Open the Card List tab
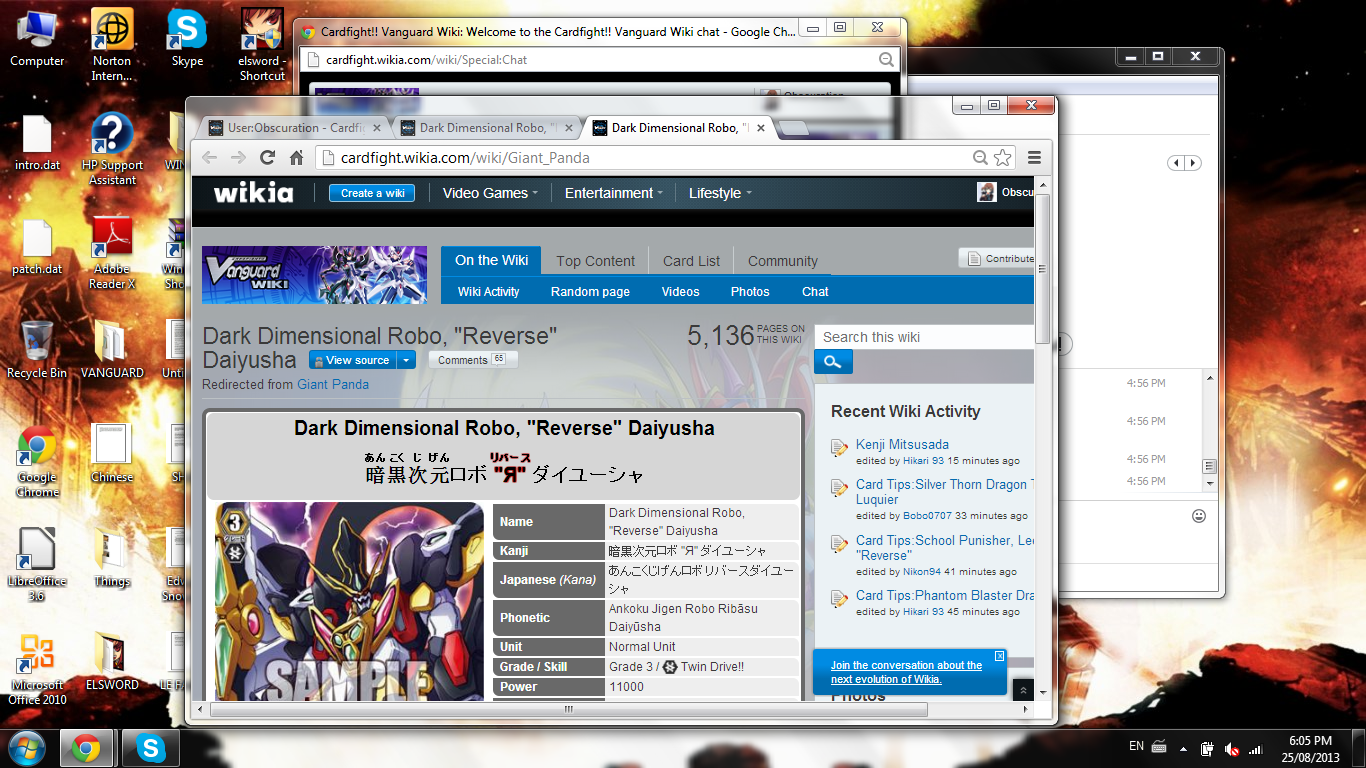The width and height of the screenshot is (1366, 768). click(x=691, y=261)
